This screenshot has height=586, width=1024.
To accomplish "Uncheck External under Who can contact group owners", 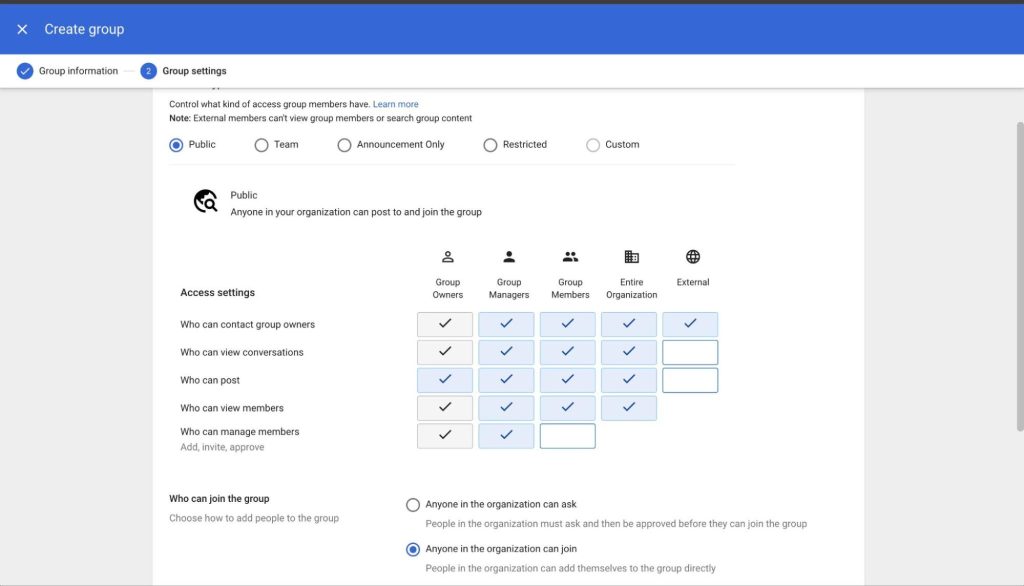I will (x=692, y=324).
